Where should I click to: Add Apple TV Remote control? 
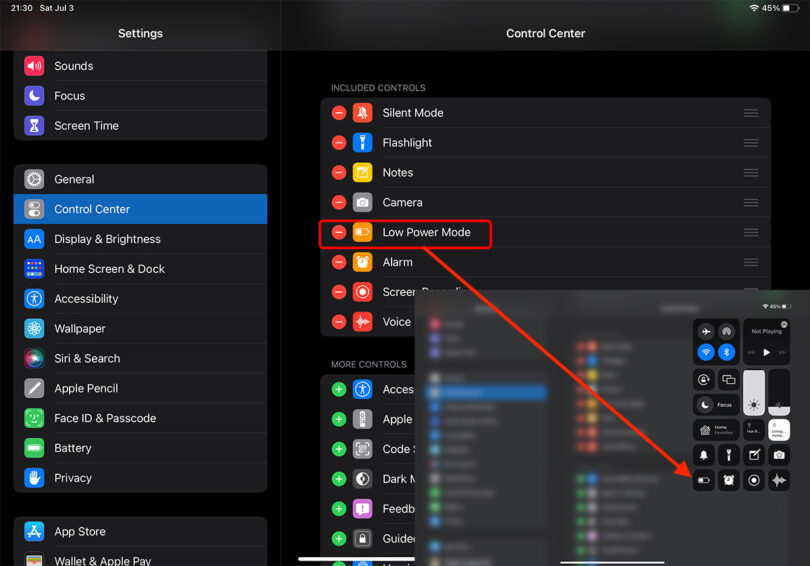(339, 419)
